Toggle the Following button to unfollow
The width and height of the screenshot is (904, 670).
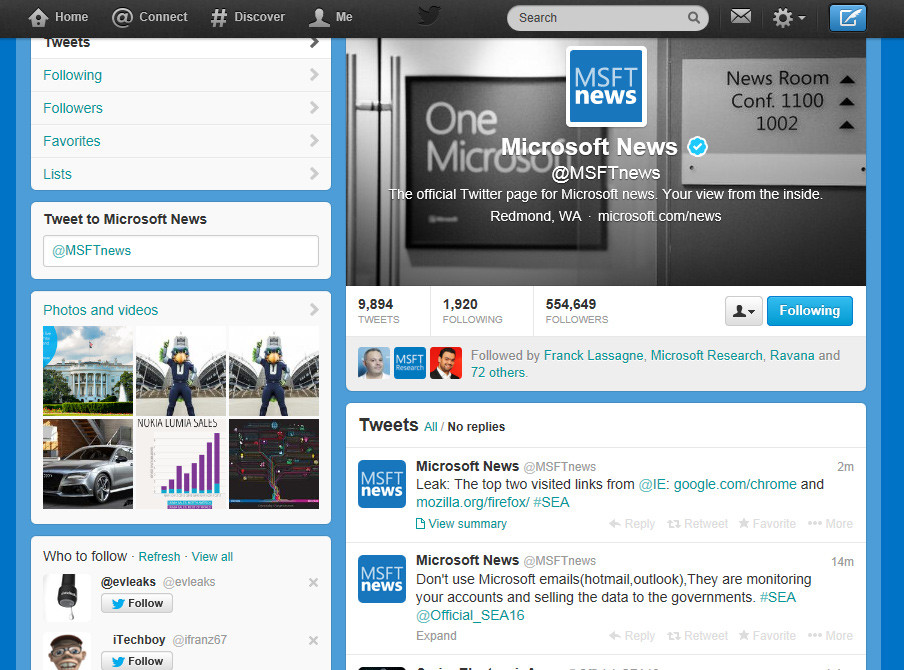pyautogui.click(x=809, y=311)
